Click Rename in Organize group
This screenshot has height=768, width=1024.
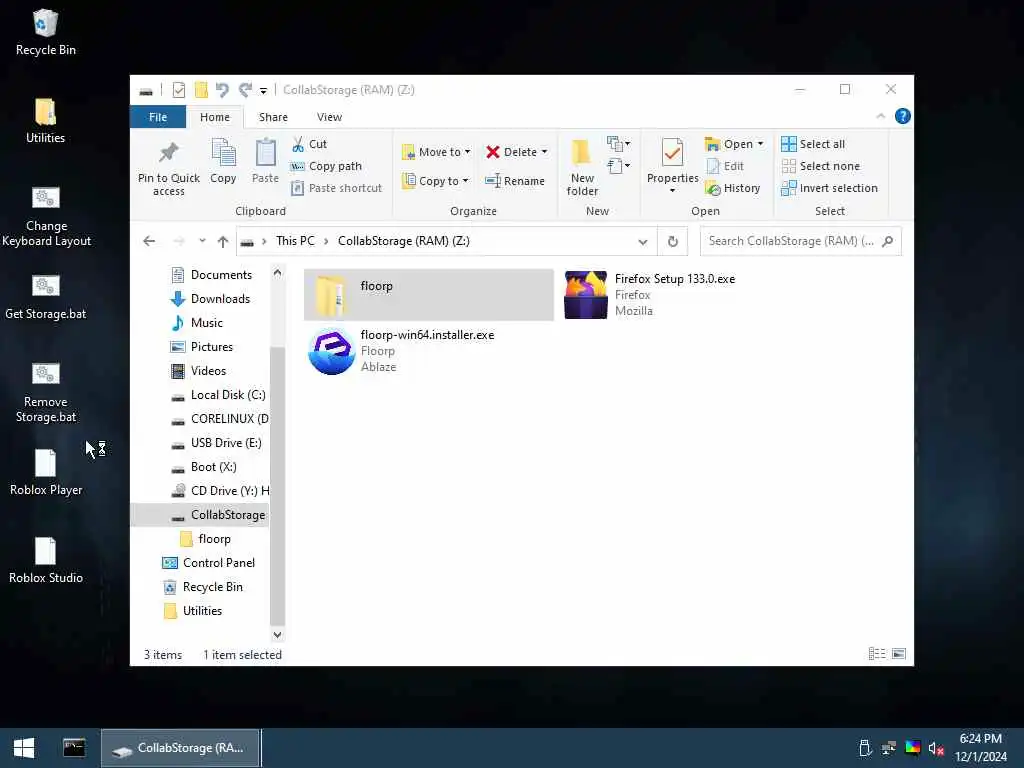515,181
